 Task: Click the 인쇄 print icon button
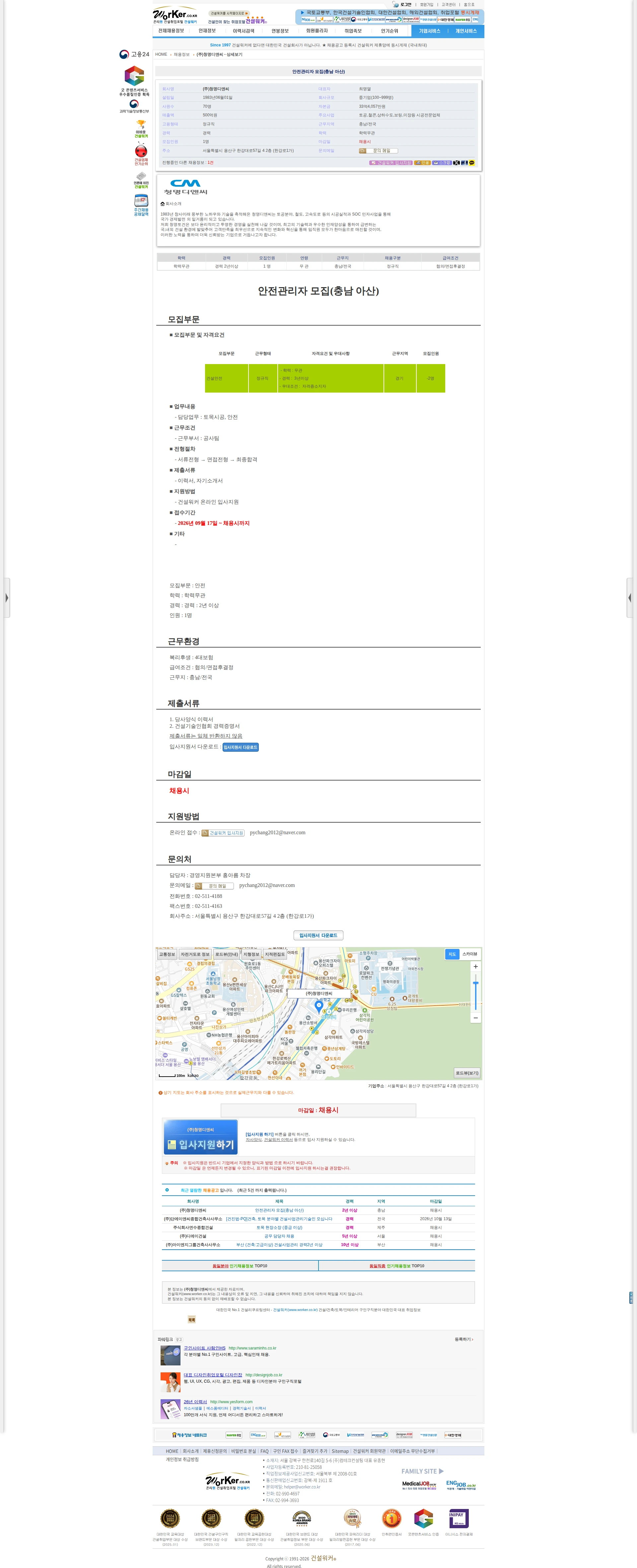pyautogui.click(x=423, y=162)
